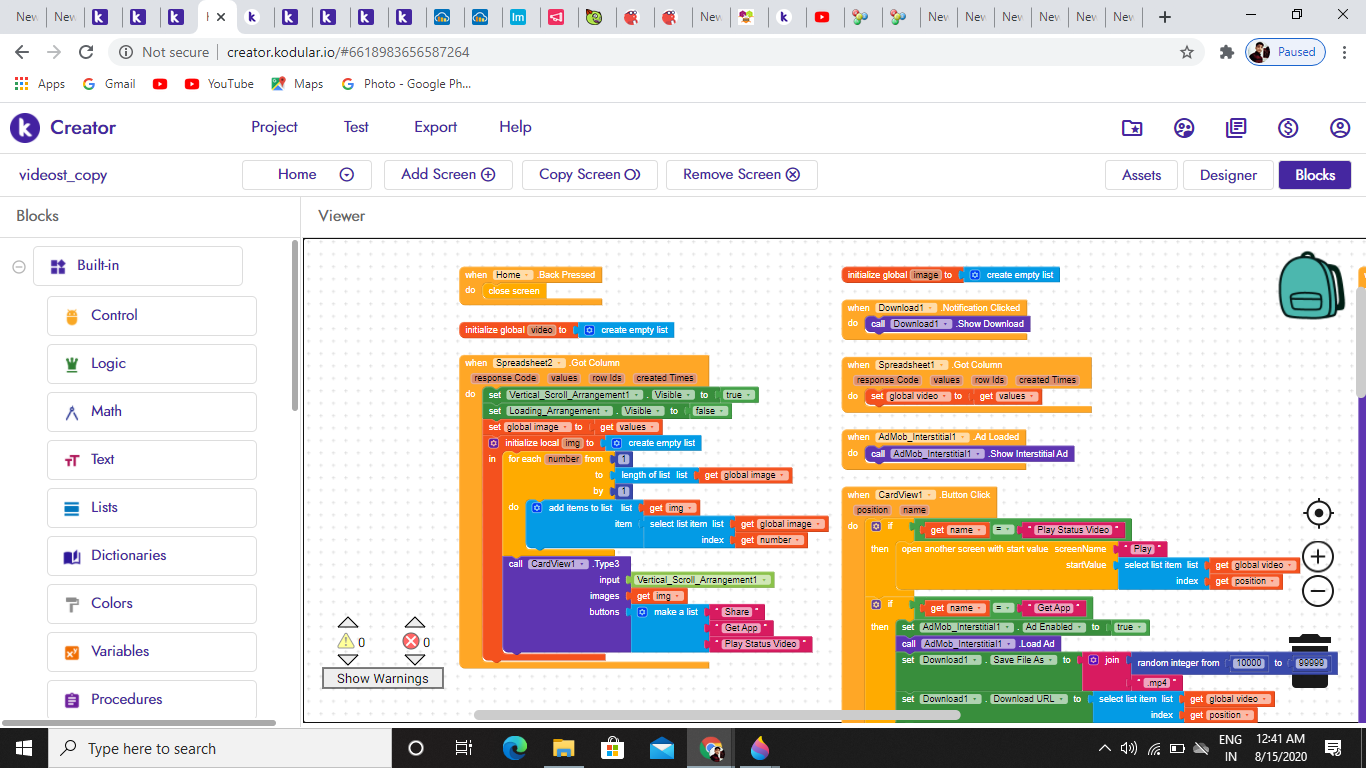Open the Export menu
This screenshot has height=768, width=1366.
435,127
